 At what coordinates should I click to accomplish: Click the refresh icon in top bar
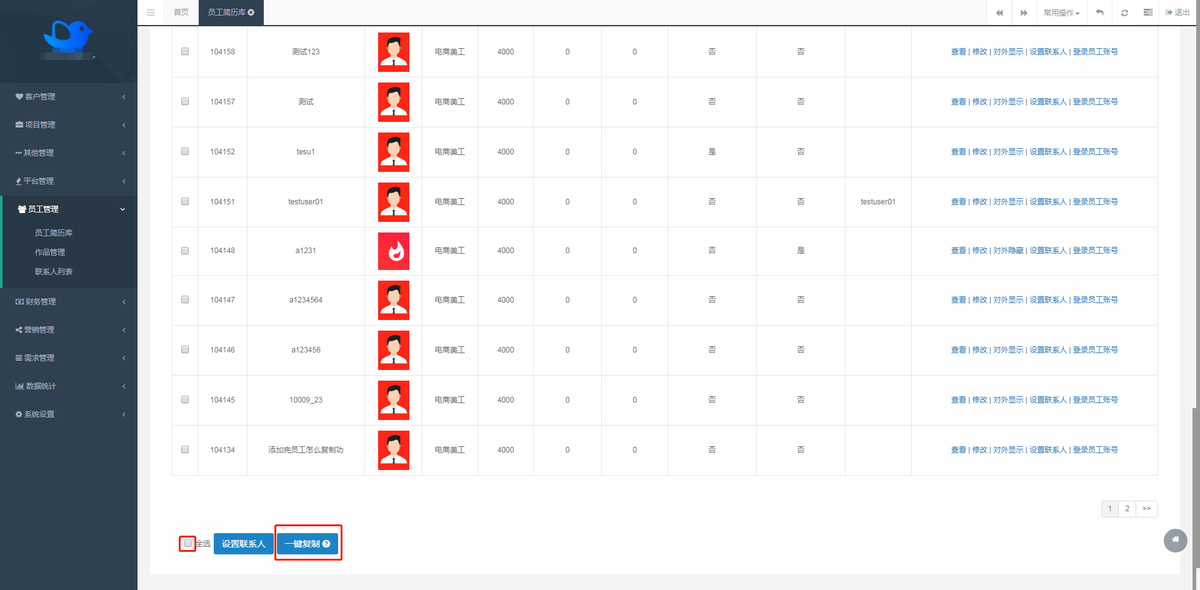(1124, 12)
